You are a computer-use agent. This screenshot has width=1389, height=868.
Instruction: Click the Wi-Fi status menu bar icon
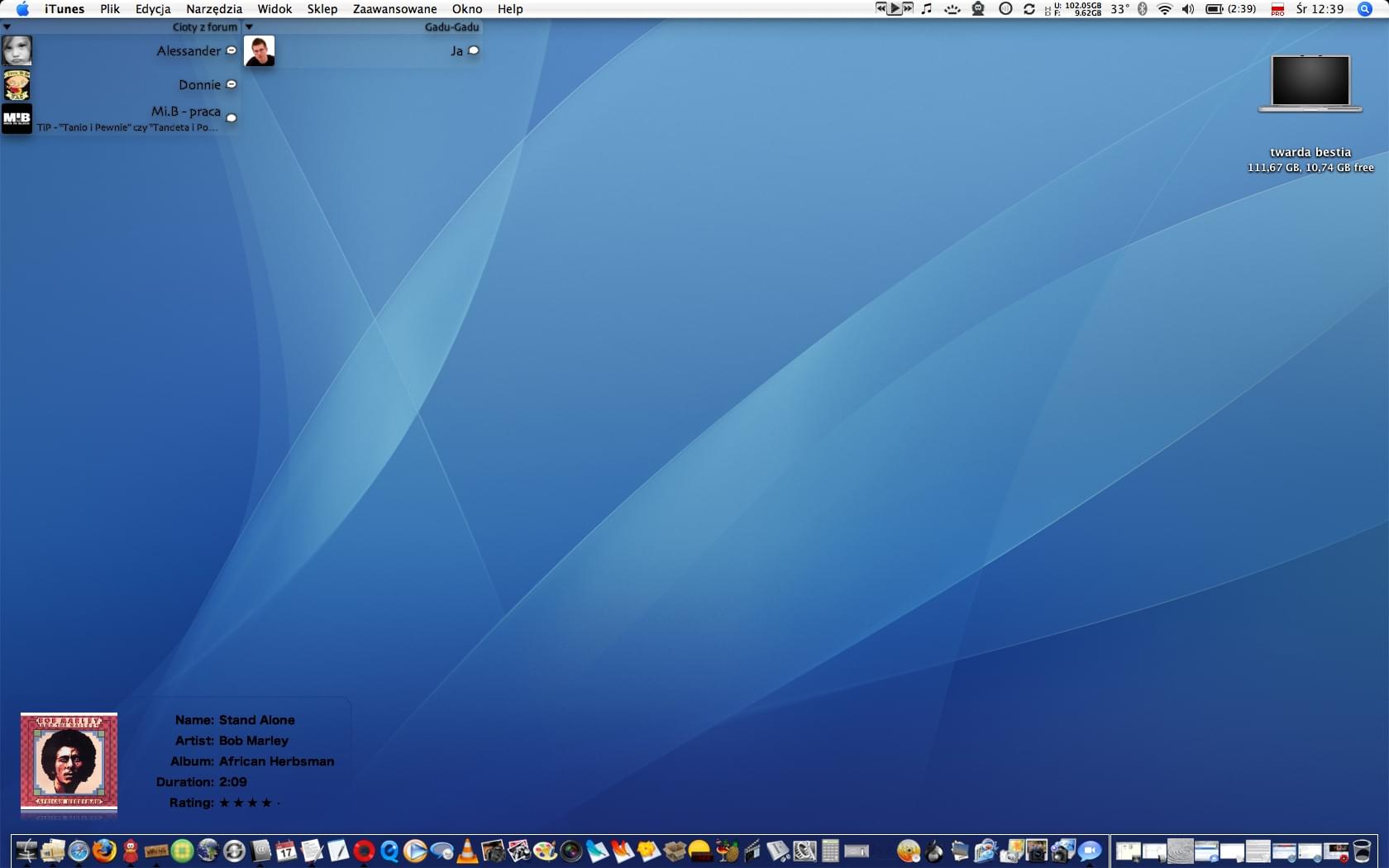(x=1164, y=9)
